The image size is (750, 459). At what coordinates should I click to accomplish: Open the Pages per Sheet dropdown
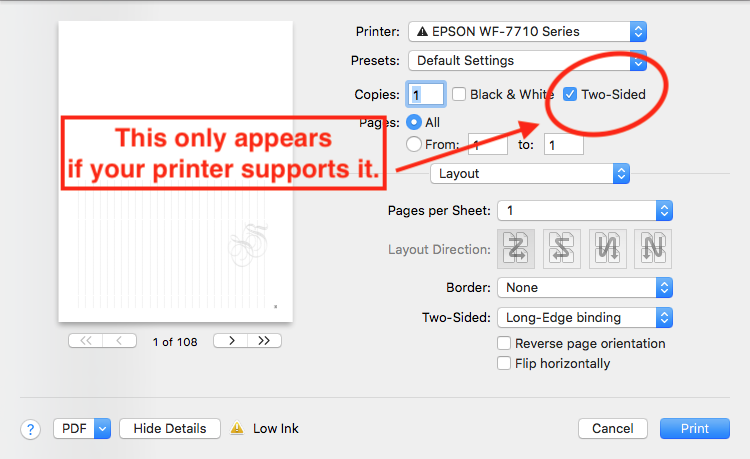pos(585,211)
